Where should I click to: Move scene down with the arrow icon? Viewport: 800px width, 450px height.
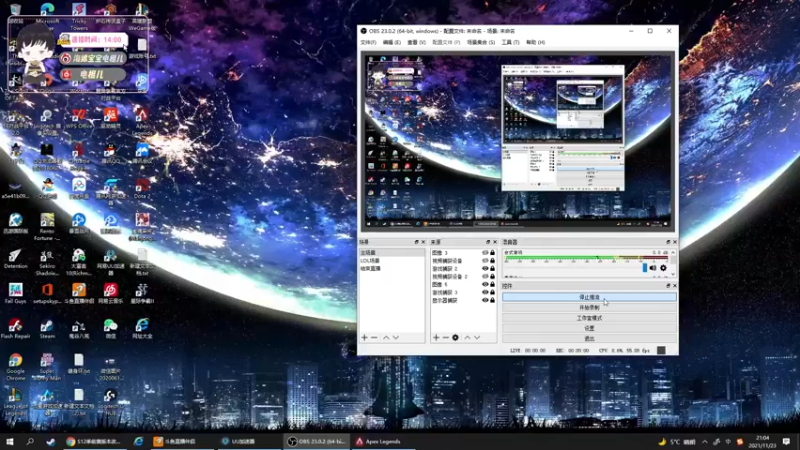(396, 337)
